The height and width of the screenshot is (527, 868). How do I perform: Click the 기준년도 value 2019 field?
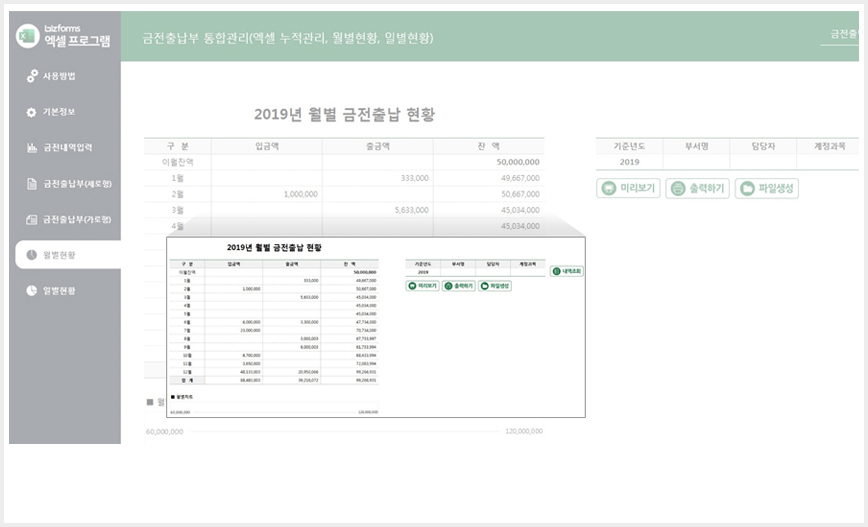pyautogui.click(x=629, y=162)
